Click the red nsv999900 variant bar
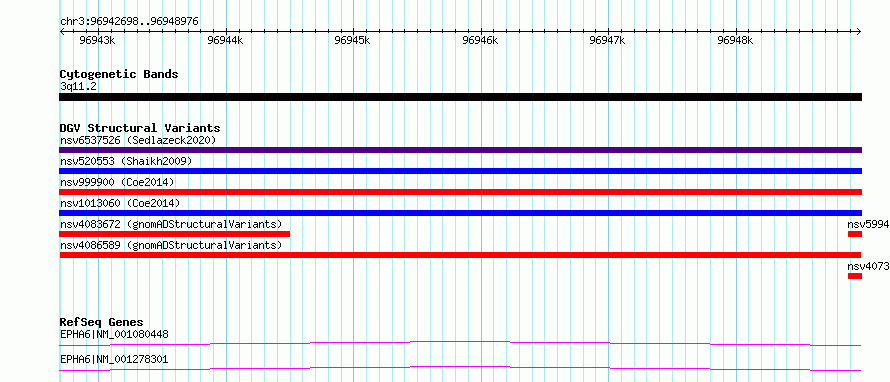890x382 pixels. click(x=460, y=192)
